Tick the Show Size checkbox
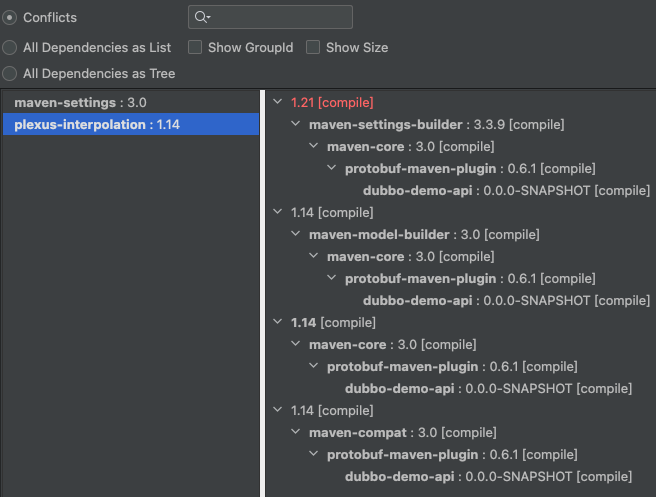The height and width of the screenshot is (497, 656). 313,47
